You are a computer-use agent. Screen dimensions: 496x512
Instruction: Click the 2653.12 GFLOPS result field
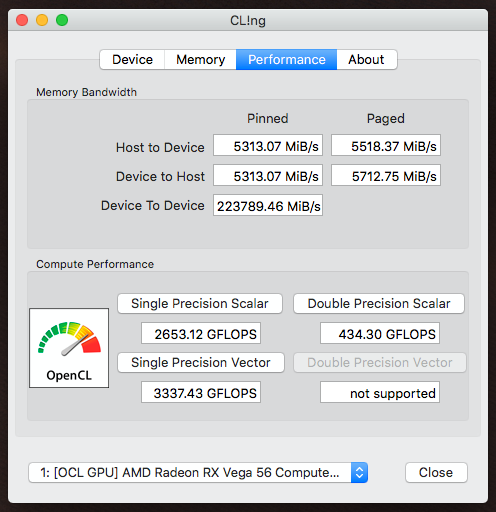coord(201,333)
